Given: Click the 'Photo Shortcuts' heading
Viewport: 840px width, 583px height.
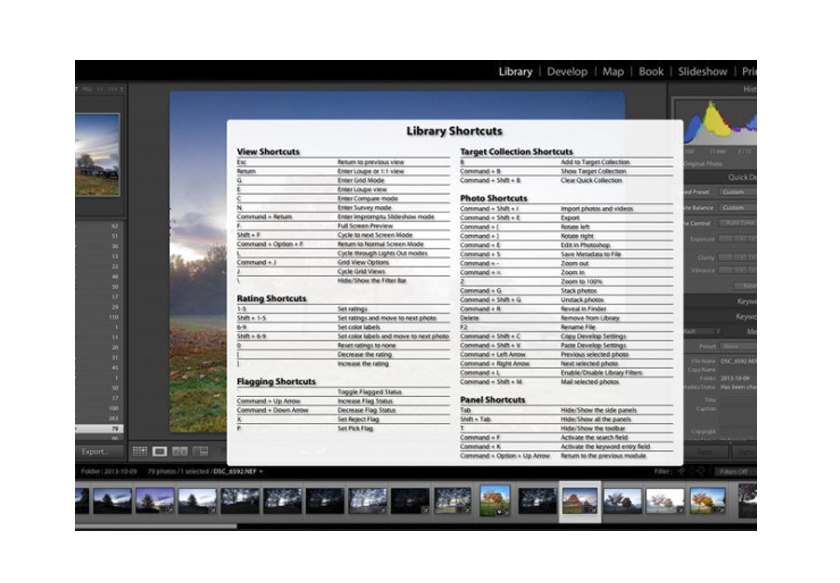Looking at the screenshot, I should coord(494,198).
